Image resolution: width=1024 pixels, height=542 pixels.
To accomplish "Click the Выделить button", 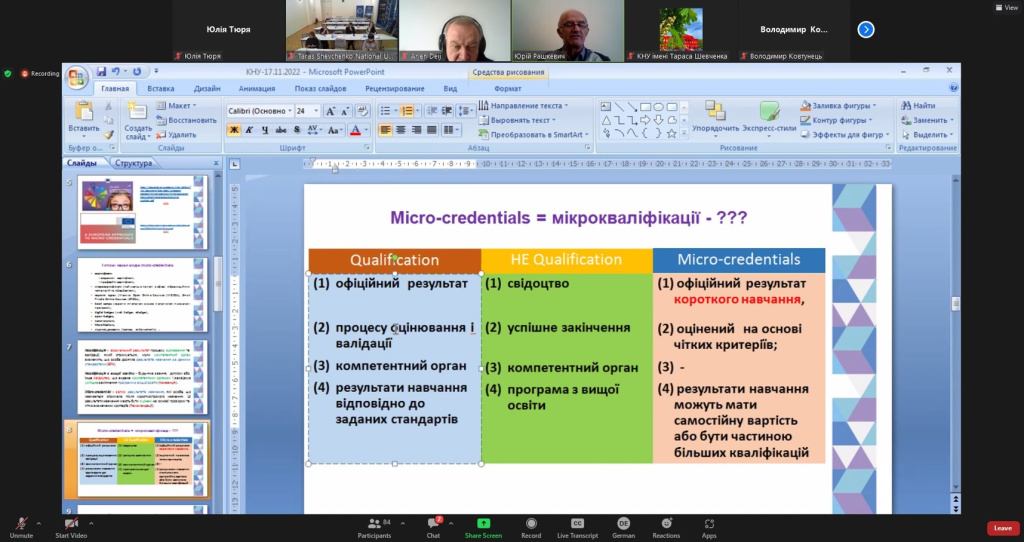I will [x=927, y=135].
